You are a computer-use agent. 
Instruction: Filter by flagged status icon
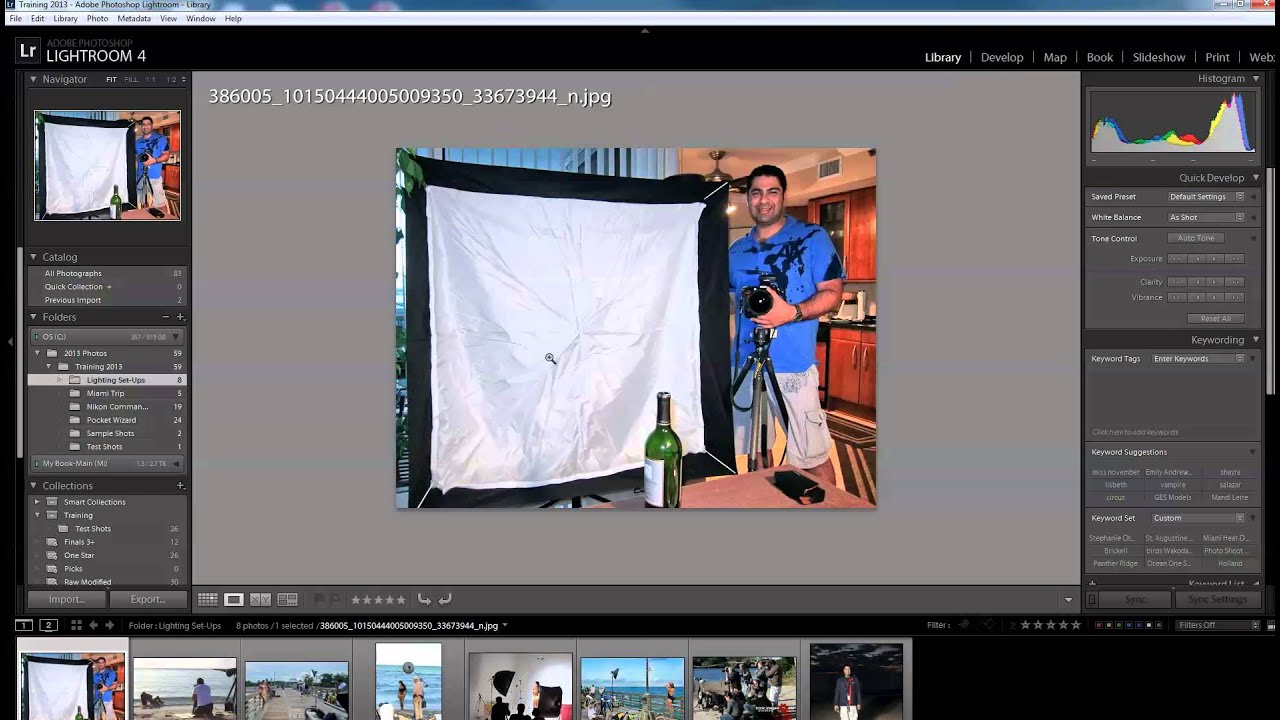(x=964, y=625)
